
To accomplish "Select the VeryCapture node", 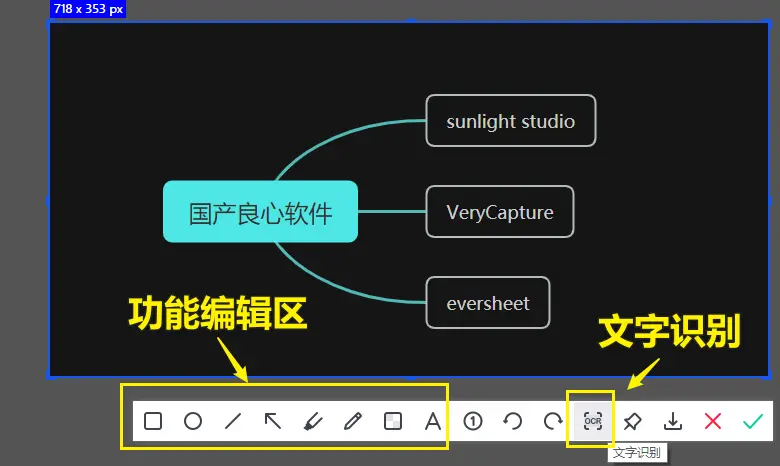I will coord(499,212).
